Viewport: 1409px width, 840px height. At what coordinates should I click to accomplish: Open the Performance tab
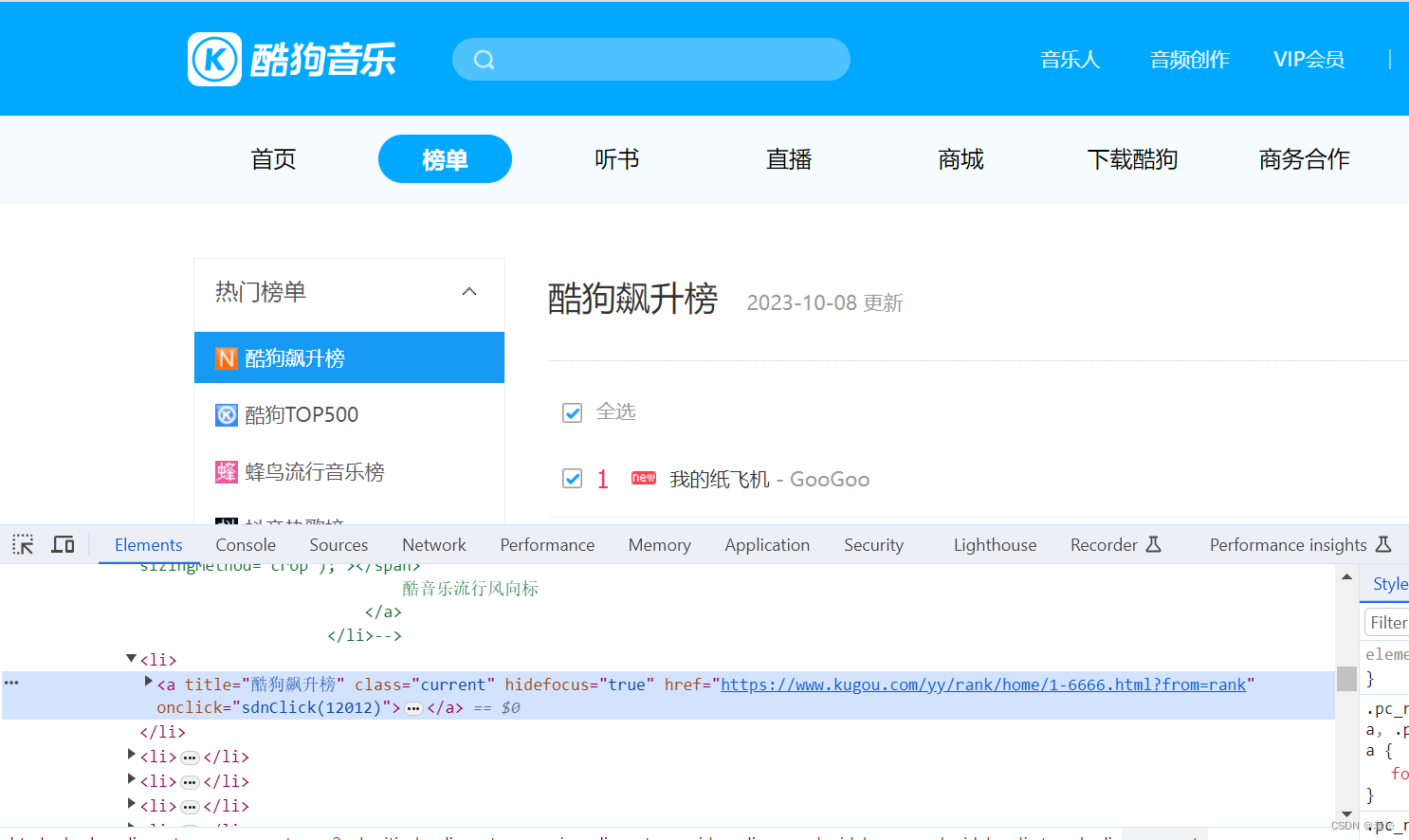(547, 545)
